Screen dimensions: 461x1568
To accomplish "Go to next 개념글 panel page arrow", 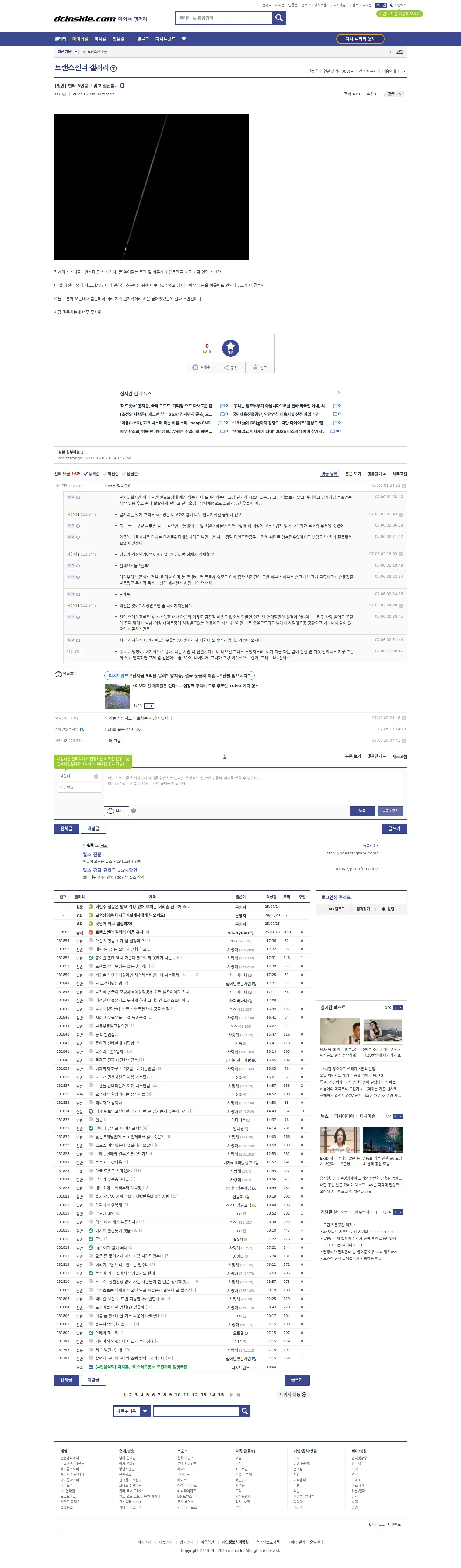I will [400, 1212].
